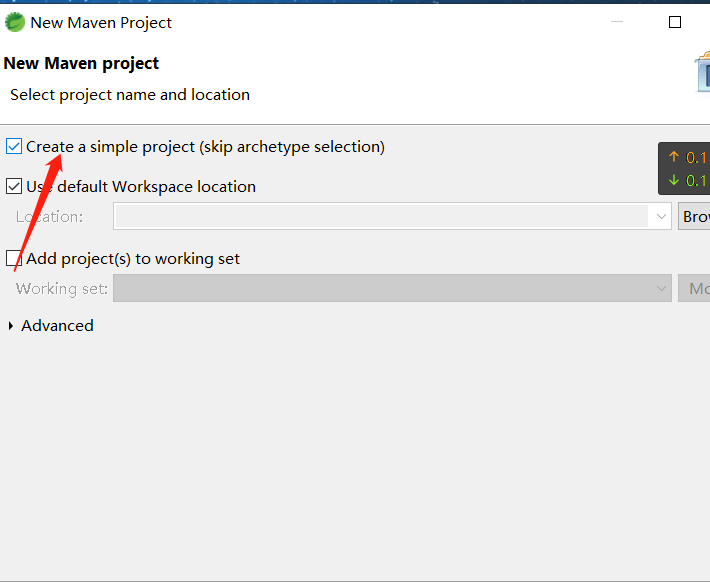Open the Location dropdown arrow

coord(661,216)
